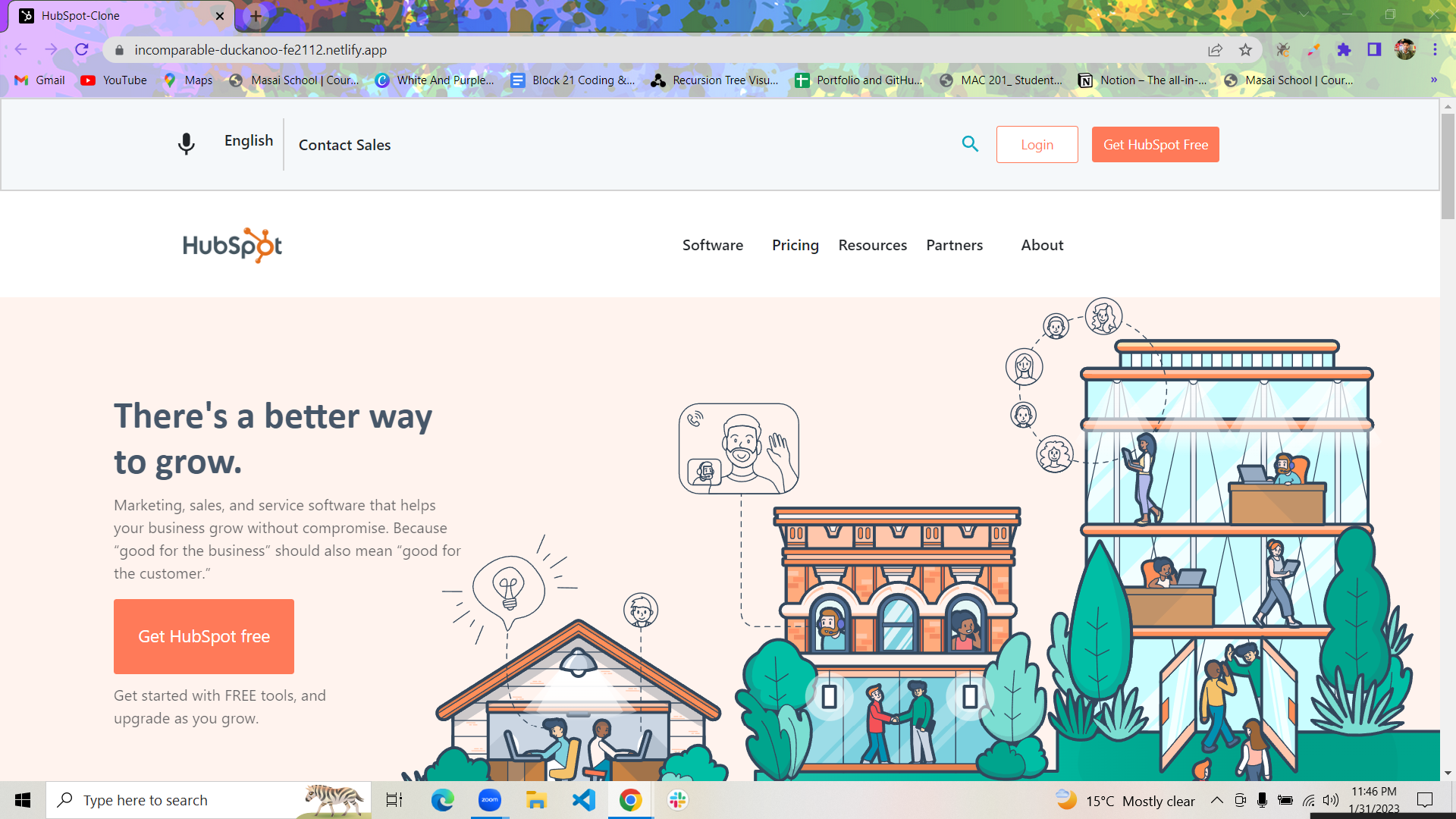The height and width of the screenshot is (819, 1456).
Task: Open Gmail bookmark
Action: [40, 80]
